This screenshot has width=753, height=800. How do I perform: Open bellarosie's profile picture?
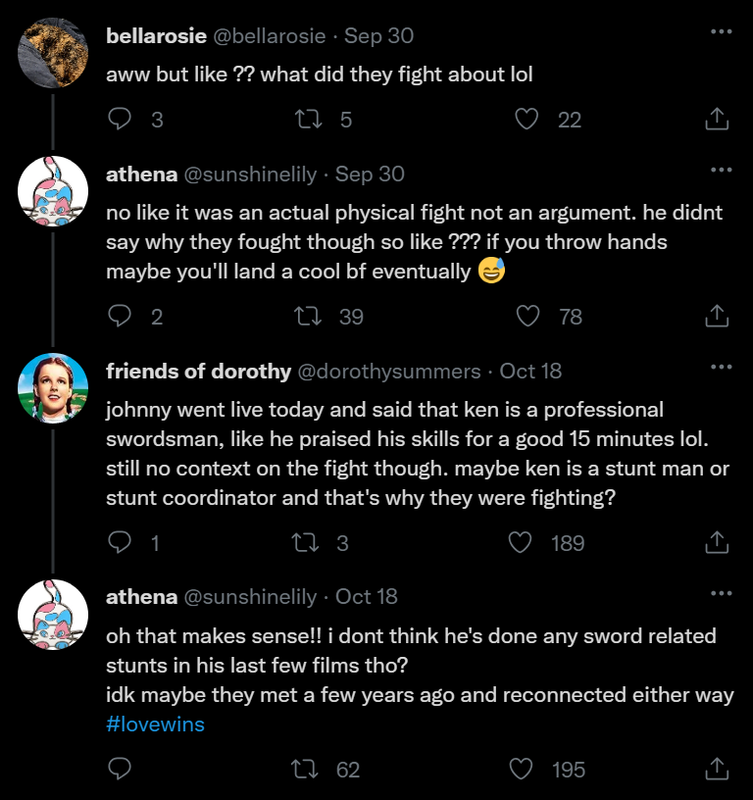tap(53, 53)
